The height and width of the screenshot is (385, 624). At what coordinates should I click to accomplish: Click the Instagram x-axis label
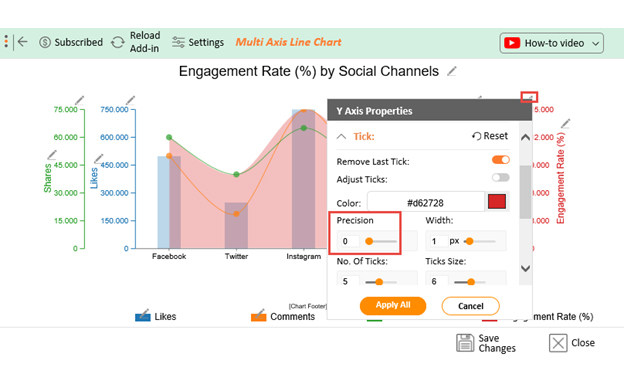click(304, 256)
